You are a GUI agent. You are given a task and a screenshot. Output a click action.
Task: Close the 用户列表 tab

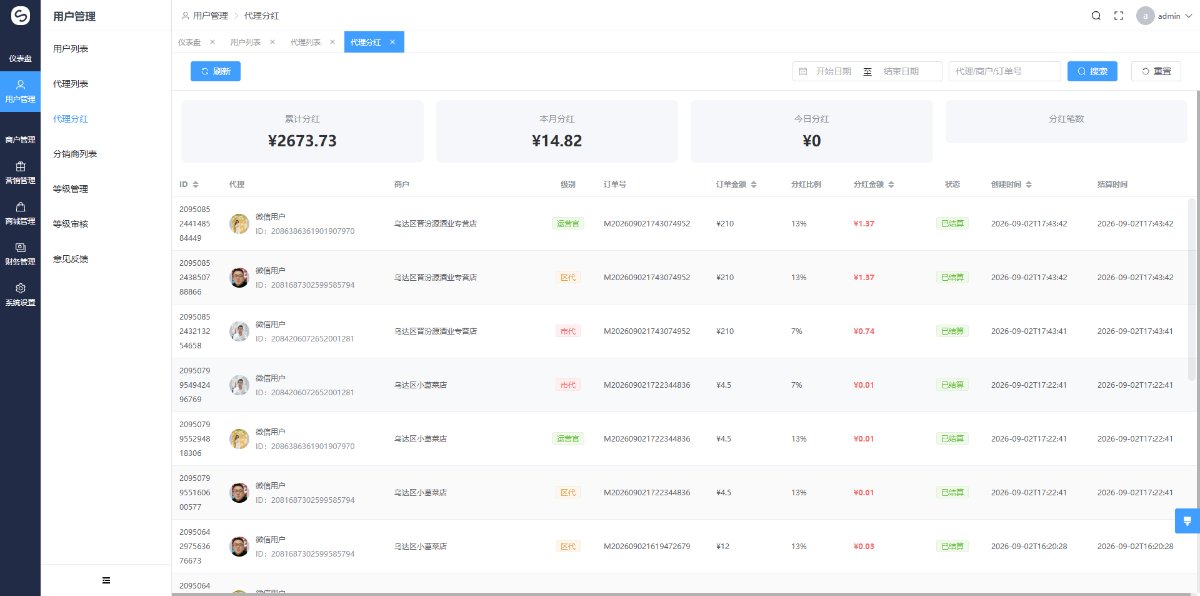click(x=272, y=42)
